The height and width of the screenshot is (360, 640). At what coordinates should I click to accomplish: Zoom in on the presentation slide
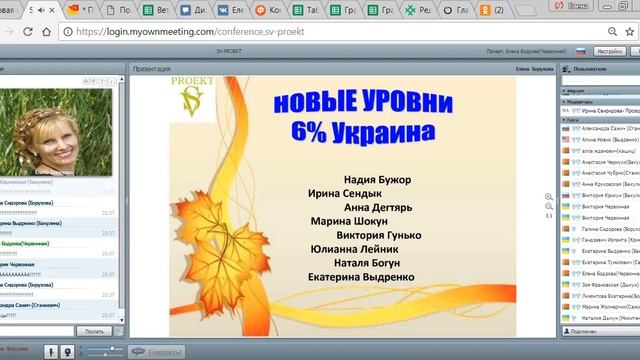(549, 197)
